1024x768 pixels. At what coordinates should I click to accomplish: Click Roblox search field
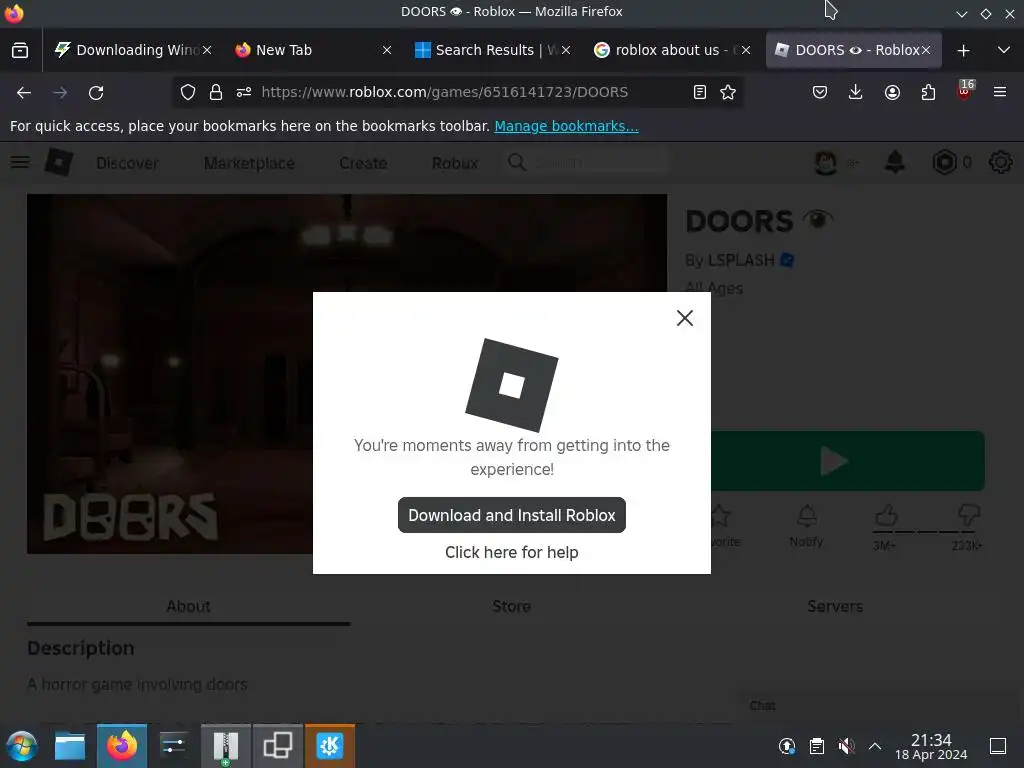pos(588,162)
